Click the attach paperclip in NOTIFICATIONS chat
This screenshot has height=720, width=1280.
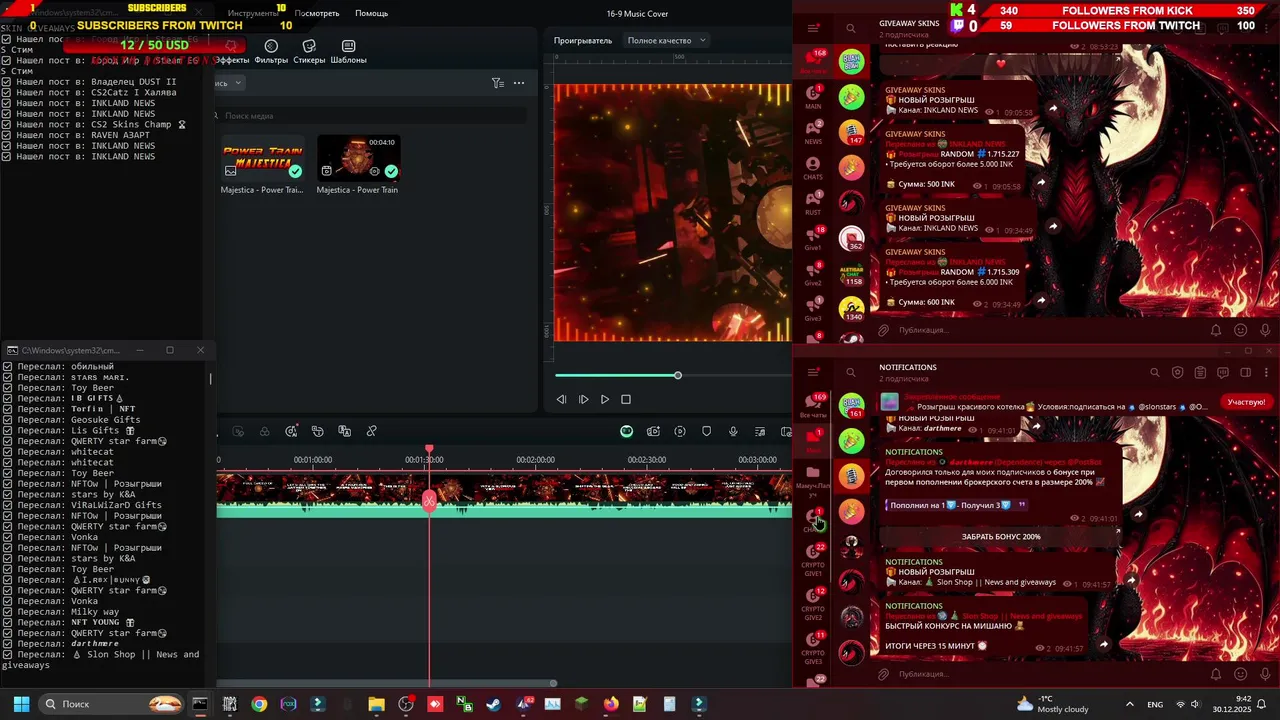click(883, 674)
